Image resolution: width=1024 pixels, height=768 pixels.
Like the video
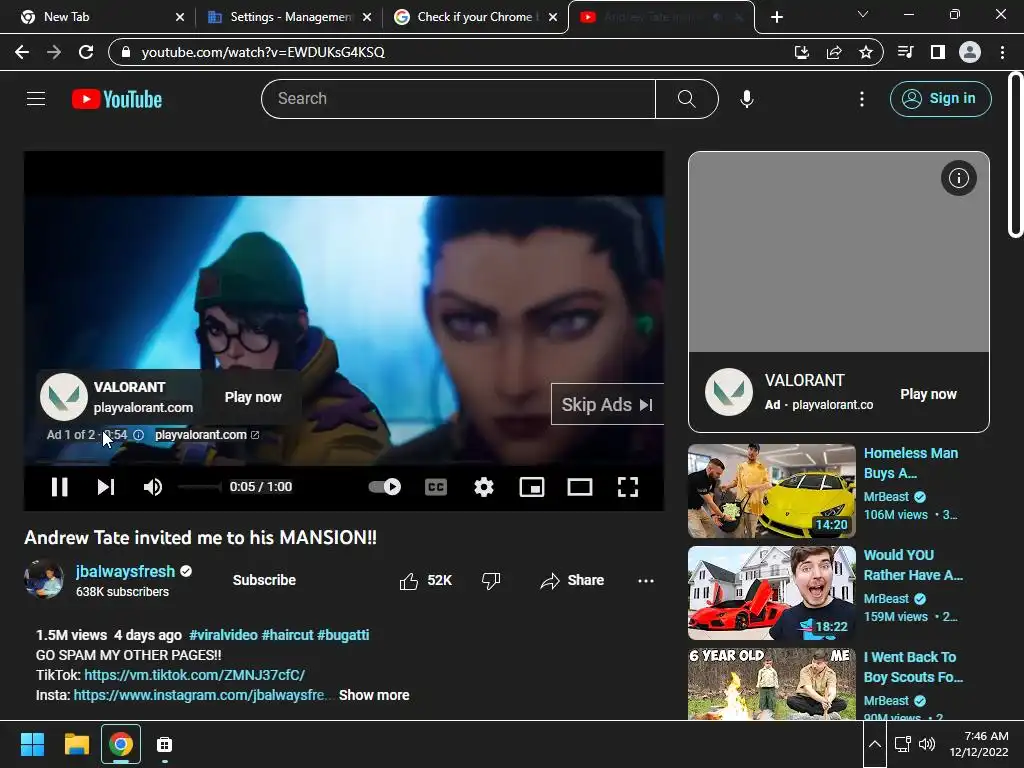pos(426,581)
